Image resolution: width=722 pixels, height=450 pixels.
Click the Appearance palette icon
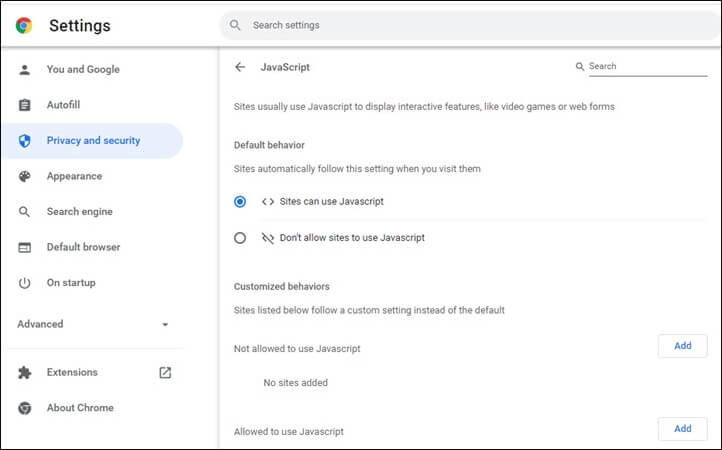pyautogui.click(x=25, y=177)
